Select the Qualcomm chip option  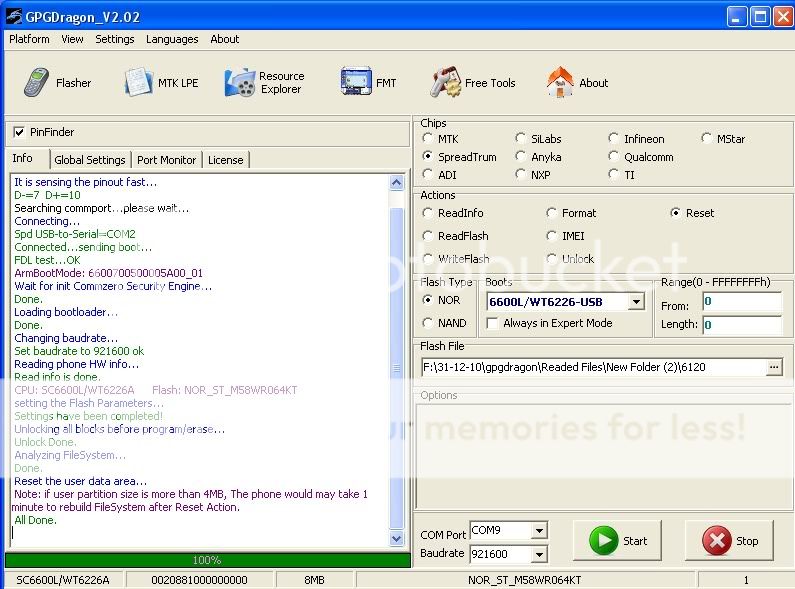pos(613,157)
